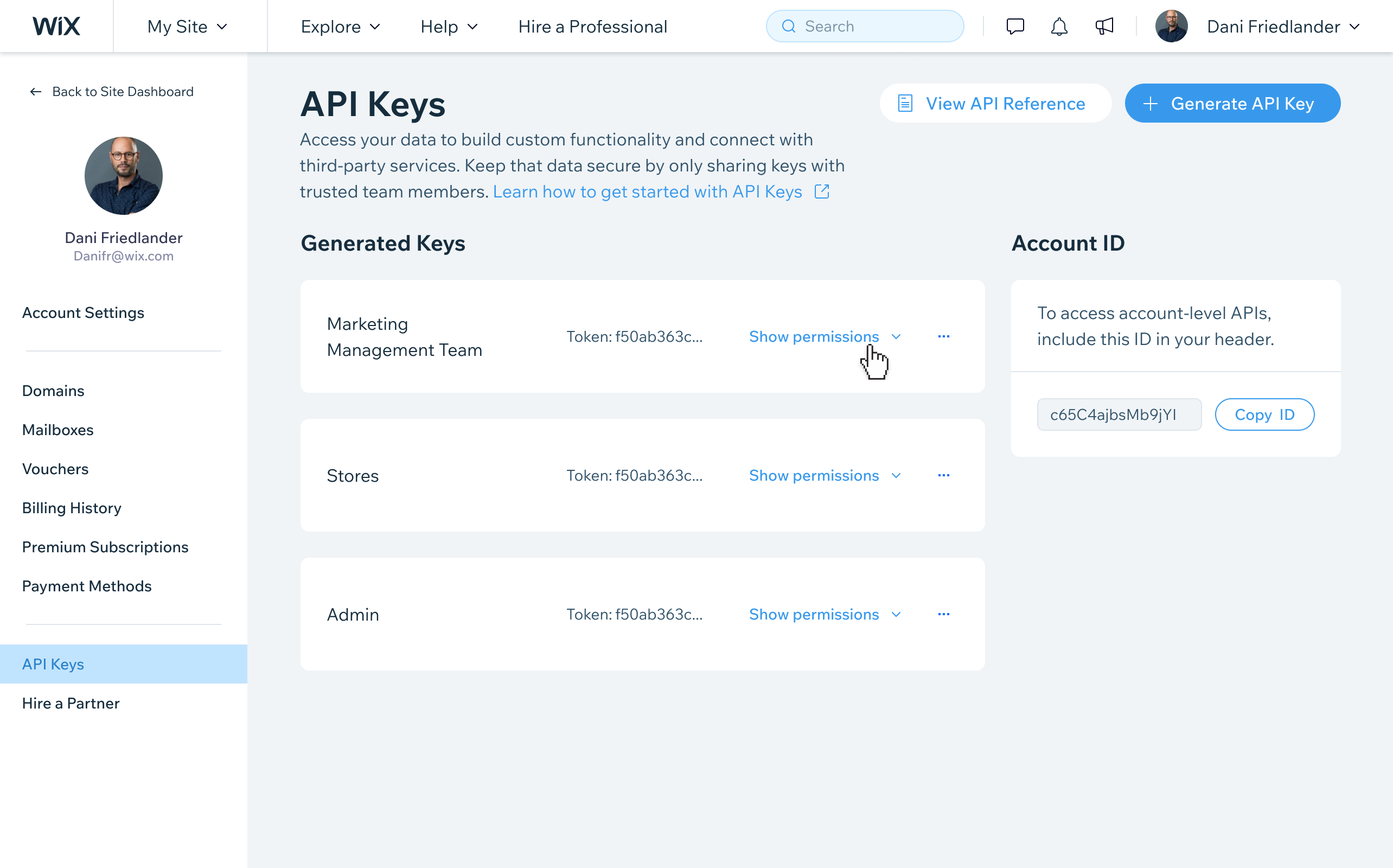Click Marketing Management Team token text
Viewport: 1393px width, 868px height.
tap(634, 336)
